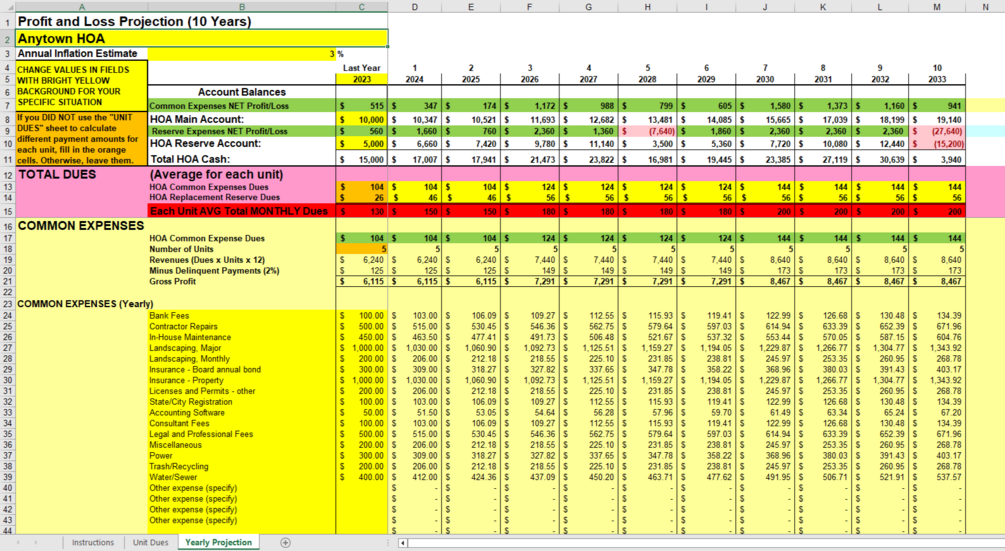
Task: Click the select-all corner of the grid
Action: click(x=7, y=7)
